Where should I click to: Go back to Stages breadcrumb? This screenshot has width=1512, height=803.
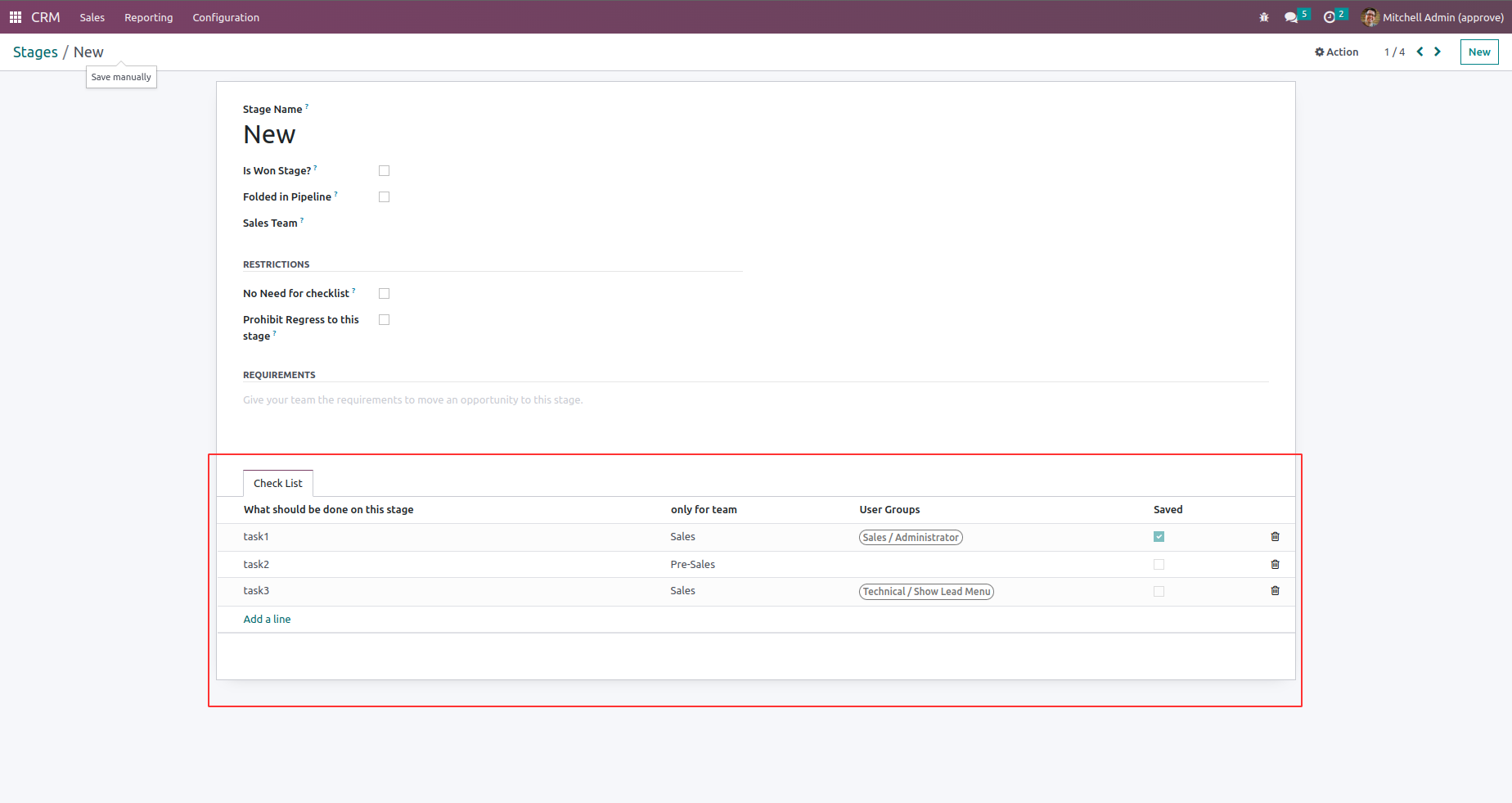(35, 52)
